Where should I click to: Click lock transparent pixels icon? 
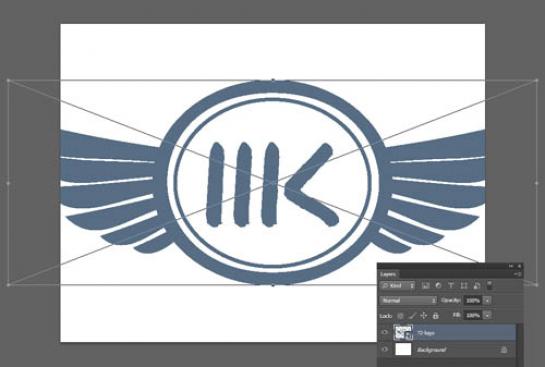coord(400,316)
